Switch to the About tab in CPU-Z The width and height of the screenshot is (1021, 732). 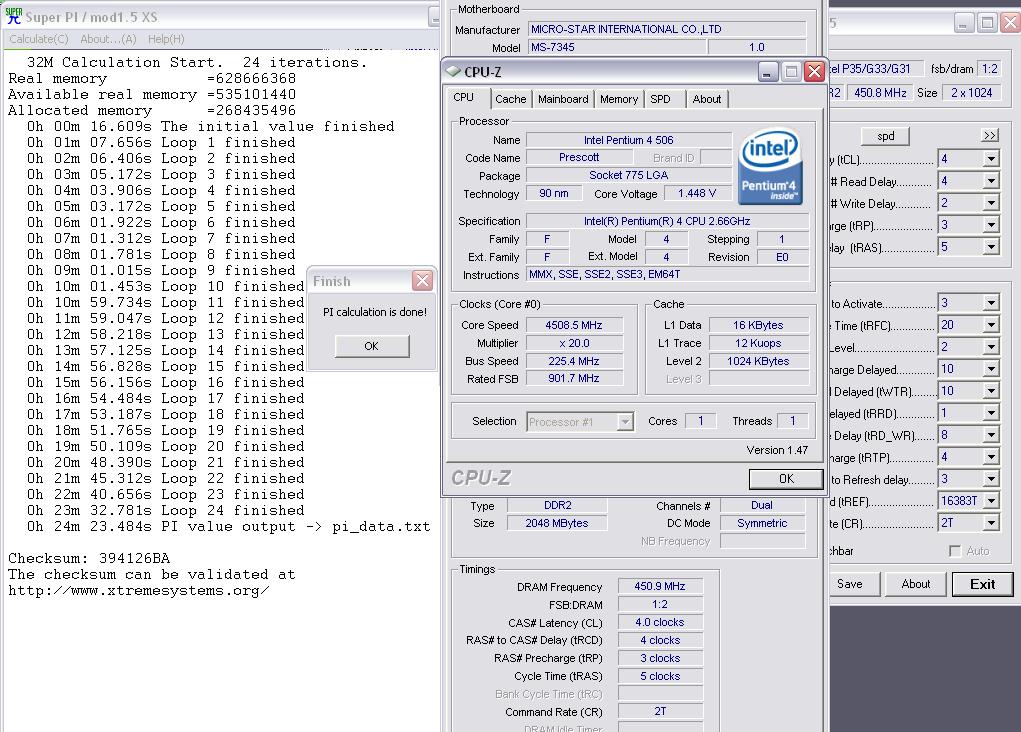click(706, 99)
